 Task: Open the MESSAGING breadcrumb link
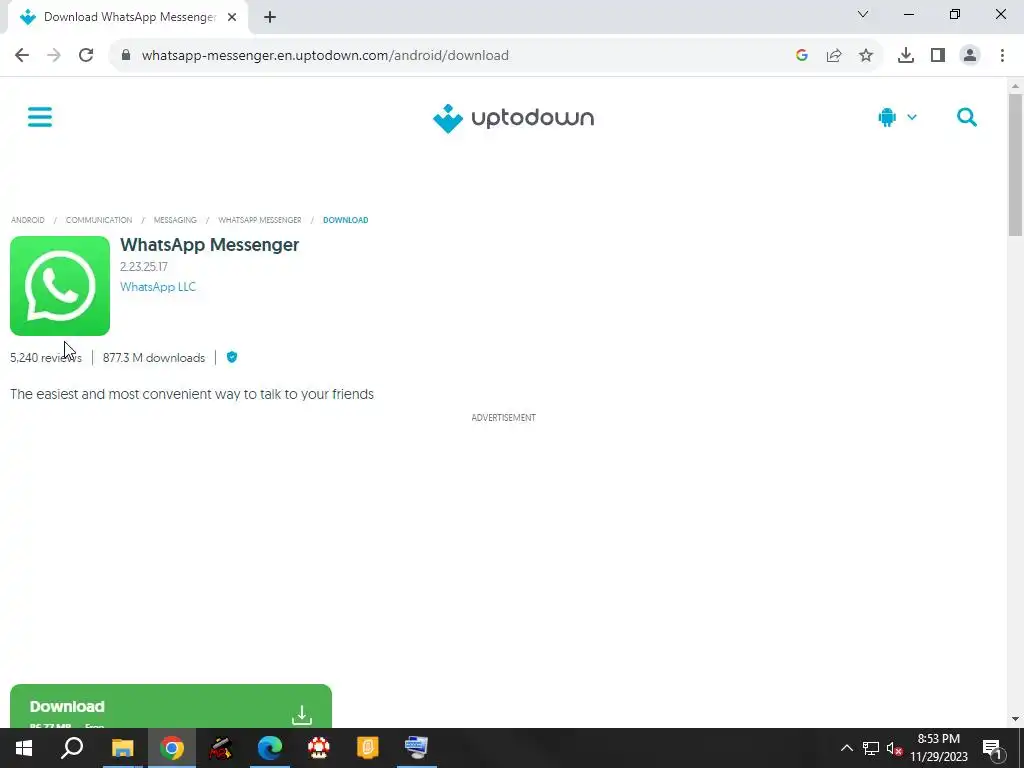(x=175, y=220)
